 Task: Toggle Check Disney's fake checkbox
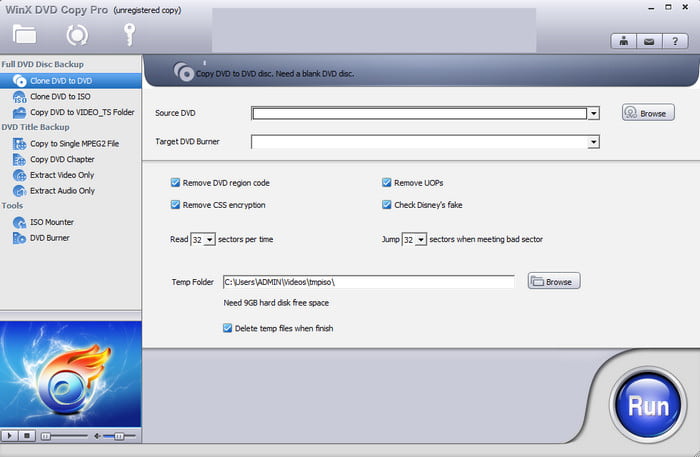pyautogui.click(x=387, y=205)
